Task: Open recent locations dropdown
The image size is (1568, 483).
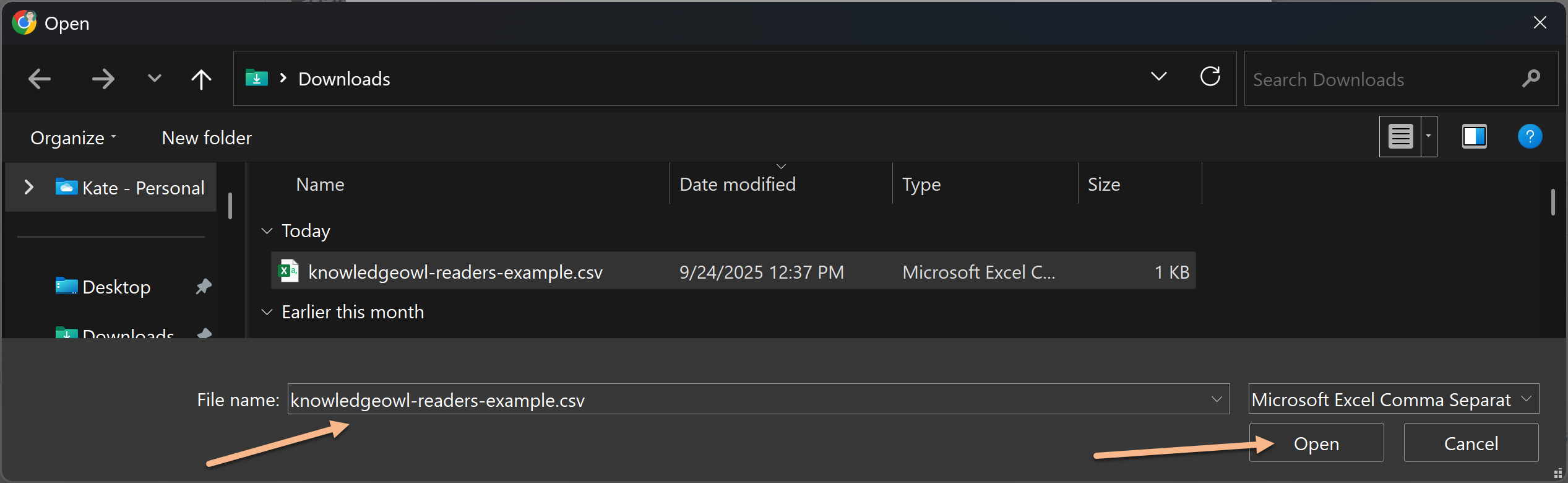Action: [x=154, y=79]
